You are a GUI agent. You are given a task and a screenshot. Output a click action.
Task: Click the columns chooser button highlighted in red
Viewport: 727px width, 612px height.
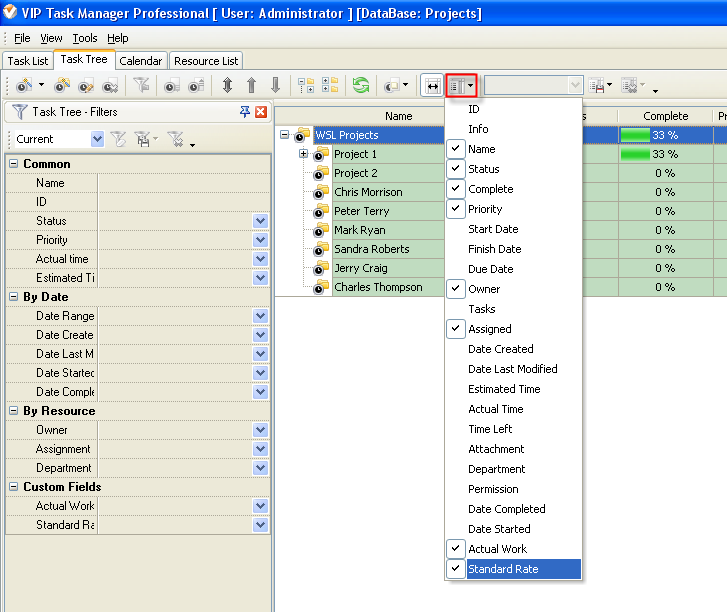point(461,87)
